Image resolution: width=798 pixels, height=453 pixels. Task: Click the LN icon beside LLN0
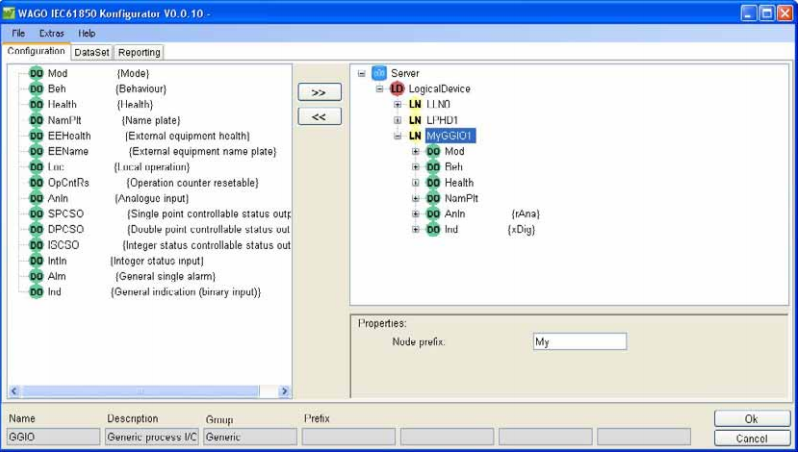[415, 104]
